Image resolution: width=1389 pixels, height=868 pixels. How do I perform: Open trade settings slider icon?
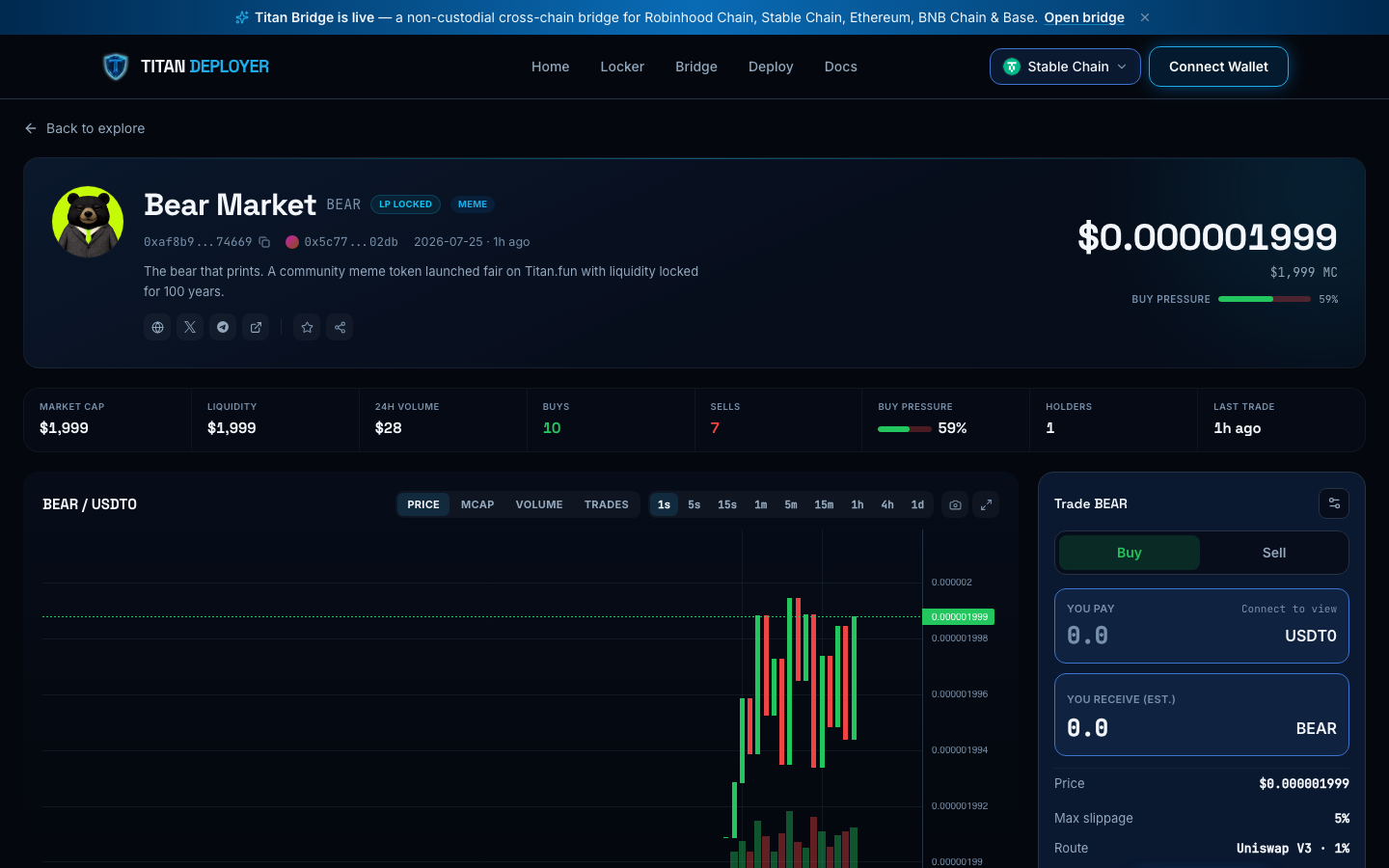1334,503
